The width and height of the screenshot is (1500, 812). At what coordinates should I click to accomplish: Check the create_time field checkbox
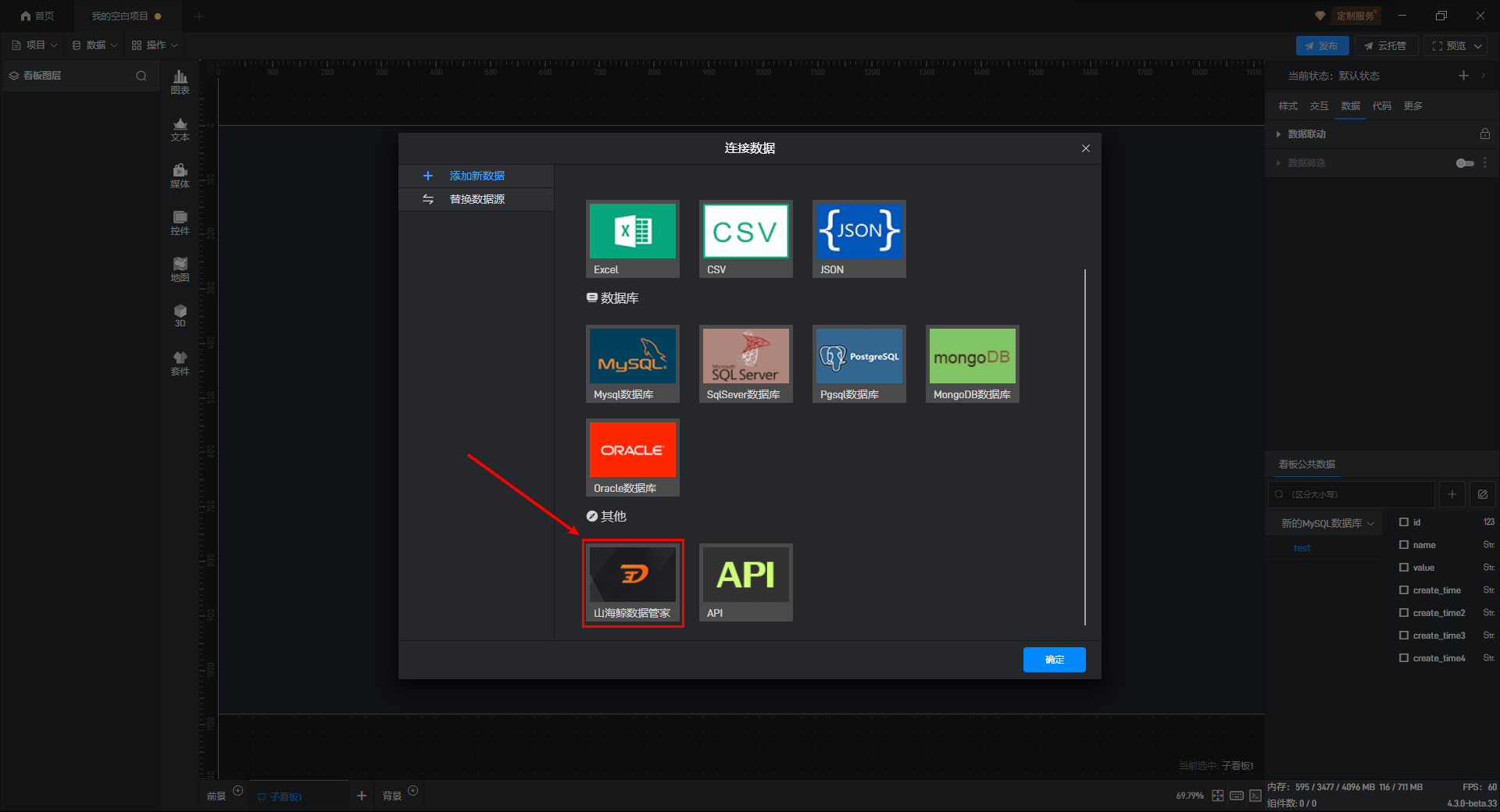1404,589
